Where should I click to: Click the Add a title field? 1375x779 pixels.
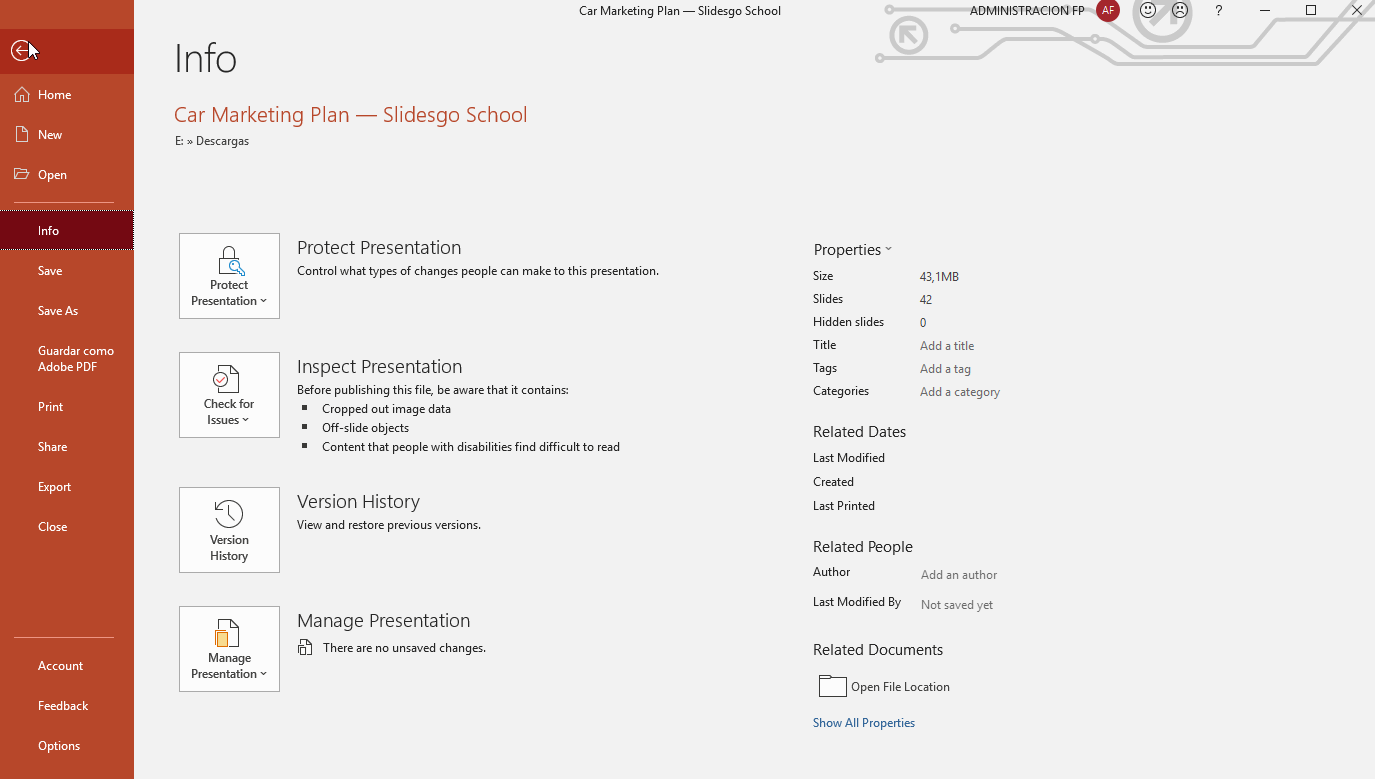947,346
